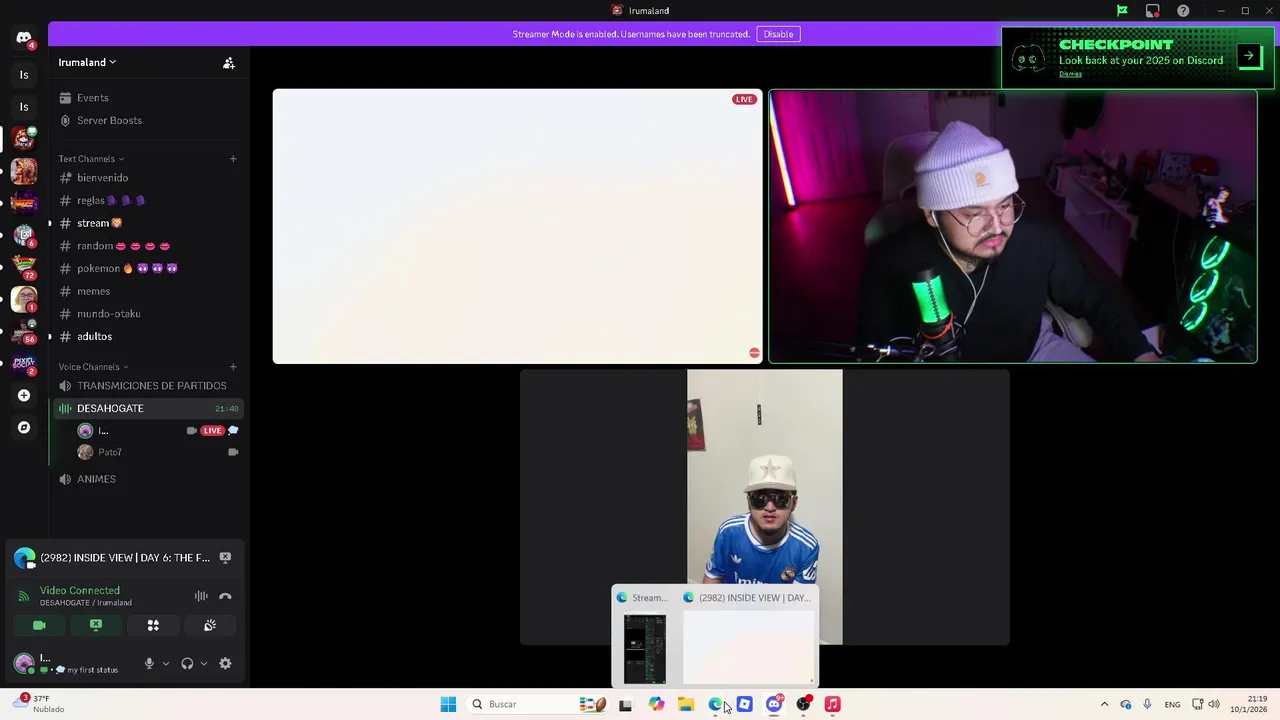Open the Discover servers compass icon
The image size is (1280, 720).
click(x=24, y=427)
